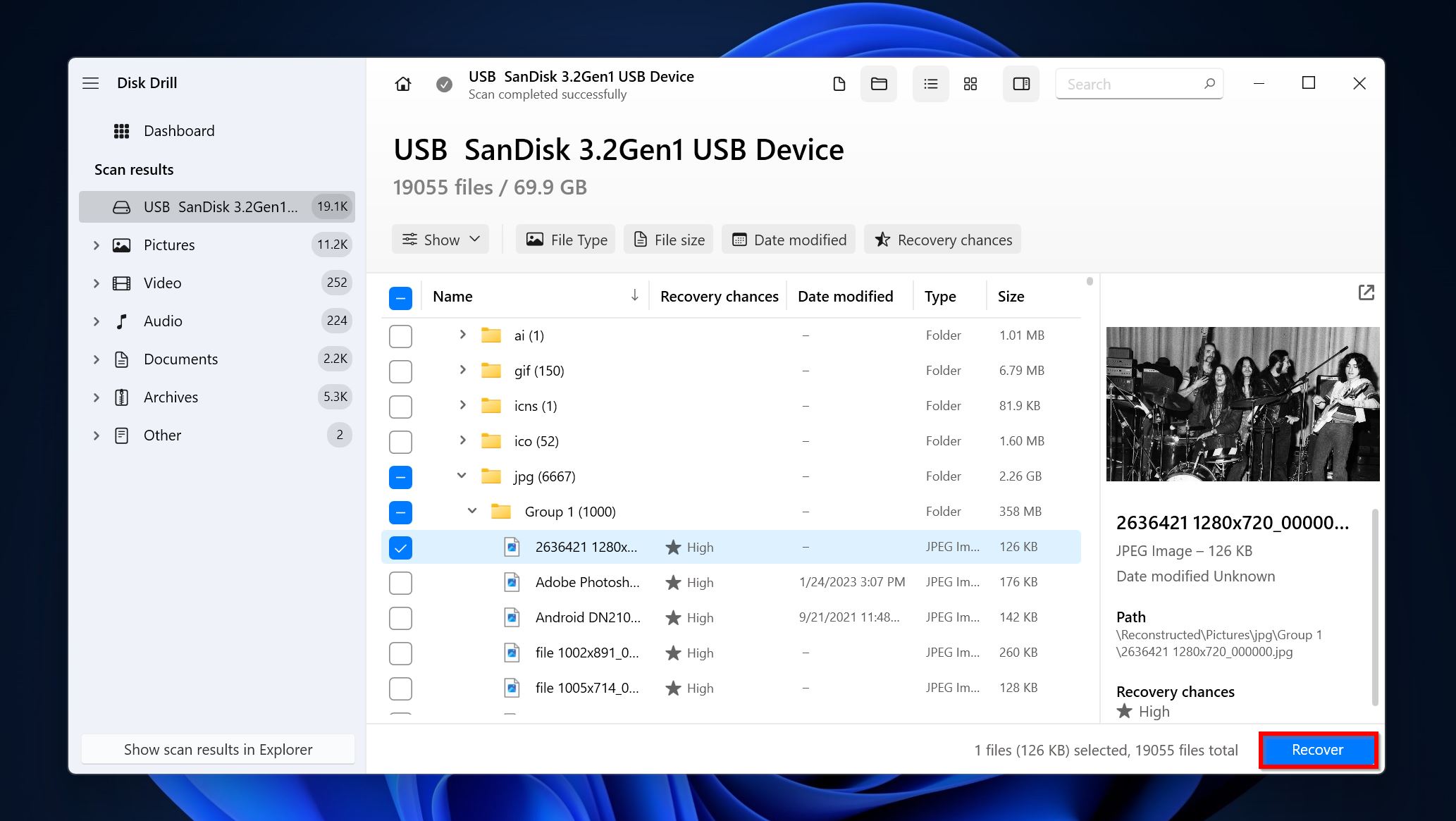Check the icns (1) folder checkbox
This screenshot has width=1456, height=821.
(400, 407)
